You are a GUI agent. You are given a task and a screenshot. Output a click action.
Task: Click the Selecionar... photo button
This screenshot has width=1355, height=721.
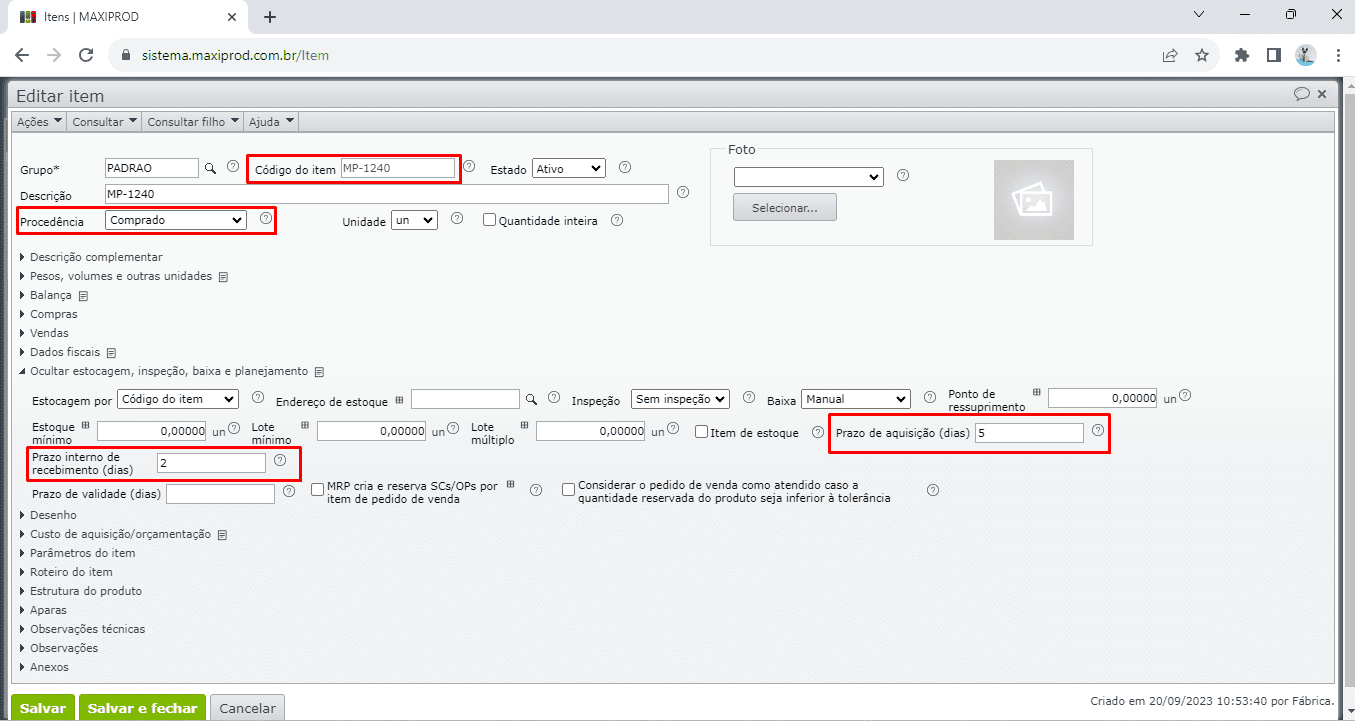point(785,207)
